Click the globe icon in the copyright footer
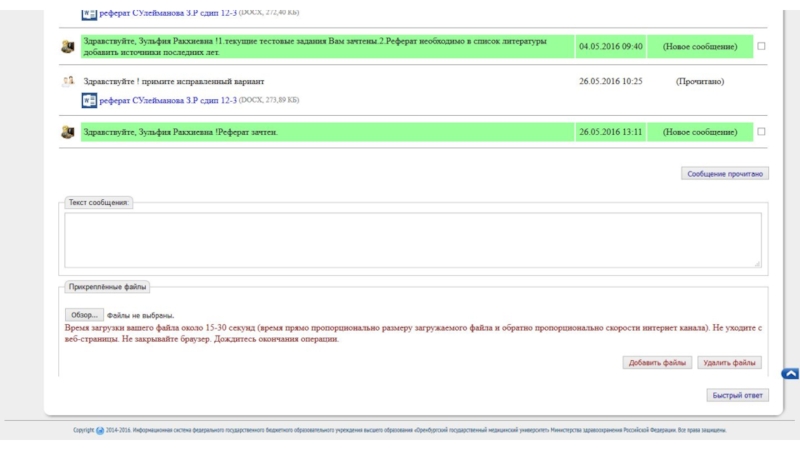The width and height of the screenshot is (800, 450). [100, 431]
